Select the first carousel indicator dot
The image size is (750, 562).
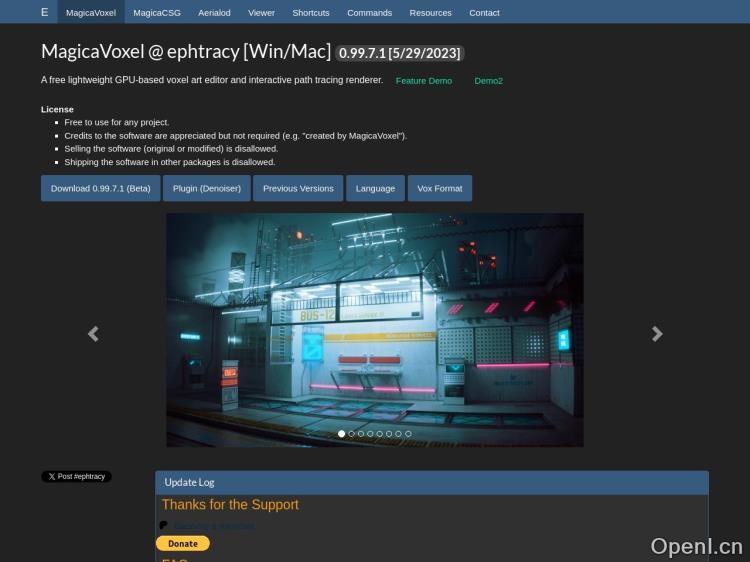click(342, 434)
